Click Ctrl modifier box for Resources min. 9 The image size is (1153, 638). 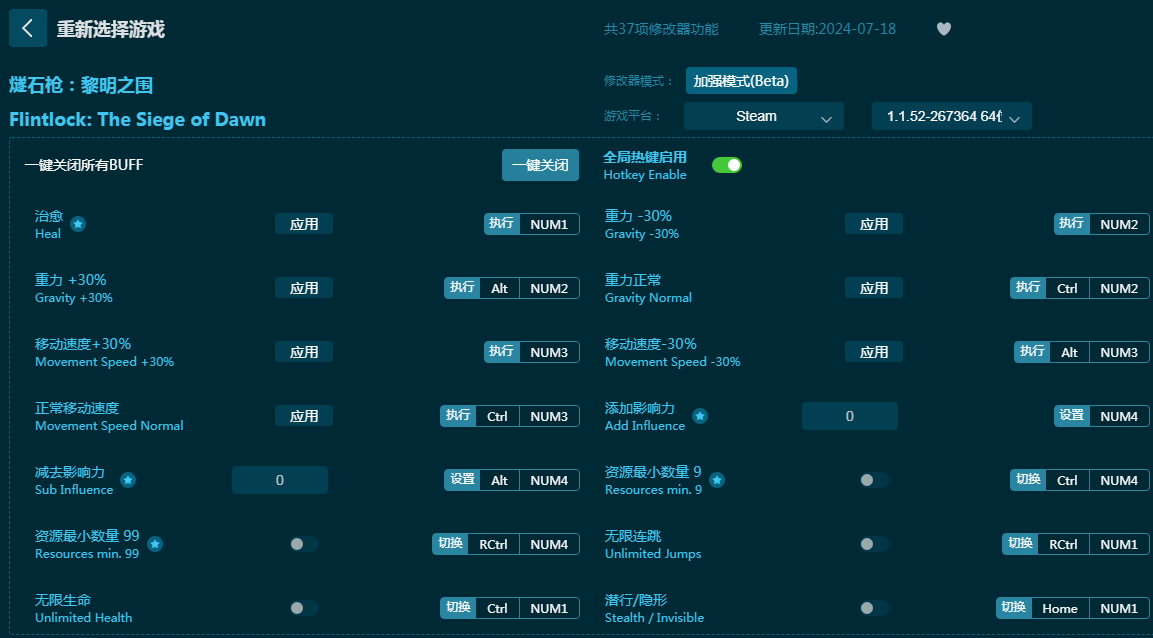point(1067,480)
